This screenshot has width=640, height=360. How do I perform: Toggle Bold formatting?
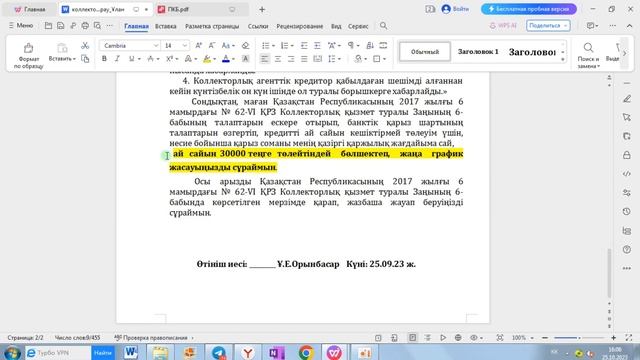104,59
